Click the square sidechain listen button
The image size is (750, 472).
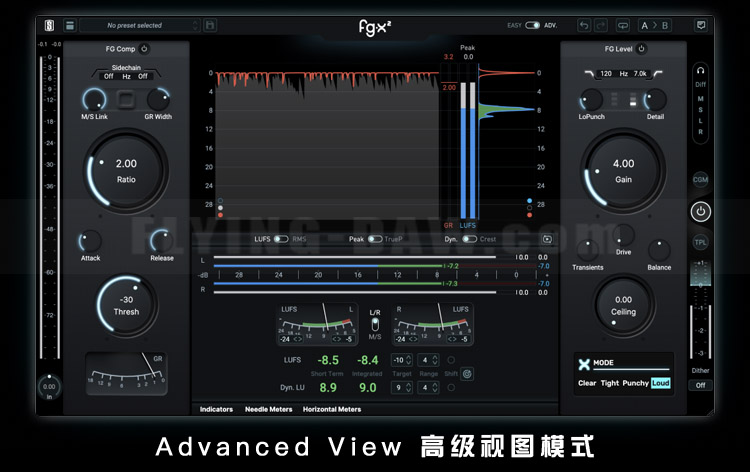point(126,99)
